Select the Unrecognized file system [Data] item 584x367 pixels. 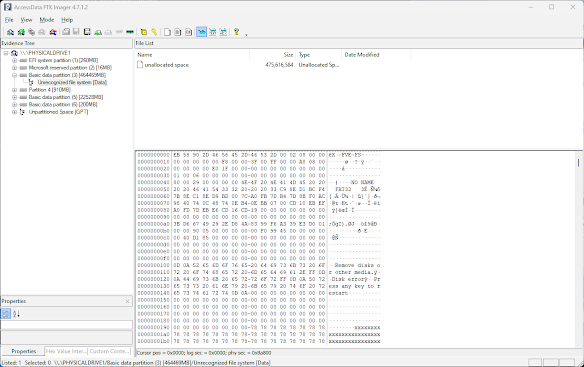click(72, 82)
